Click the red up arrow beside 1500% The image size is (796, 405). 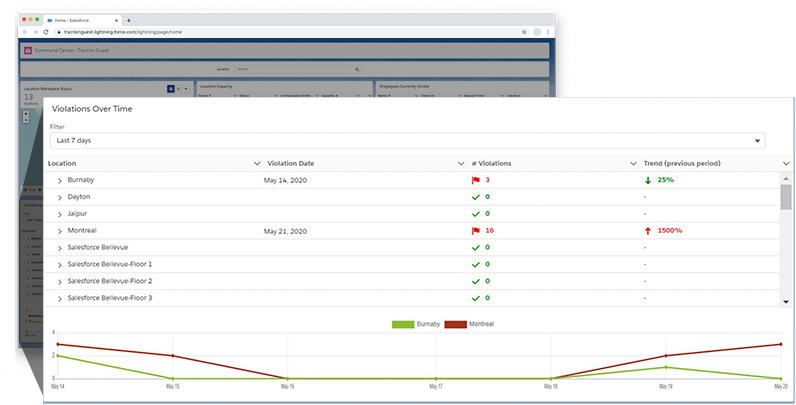click(648, 231)
